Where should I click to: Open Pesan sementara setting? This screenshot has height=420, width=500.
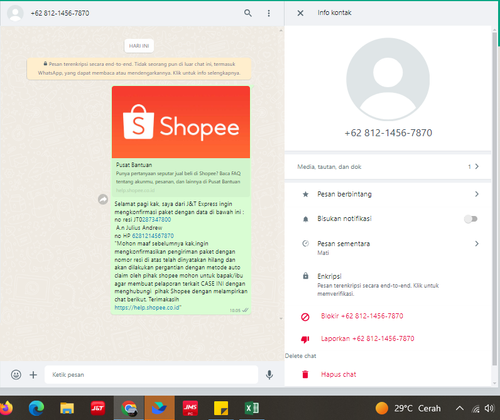[388, 247]
